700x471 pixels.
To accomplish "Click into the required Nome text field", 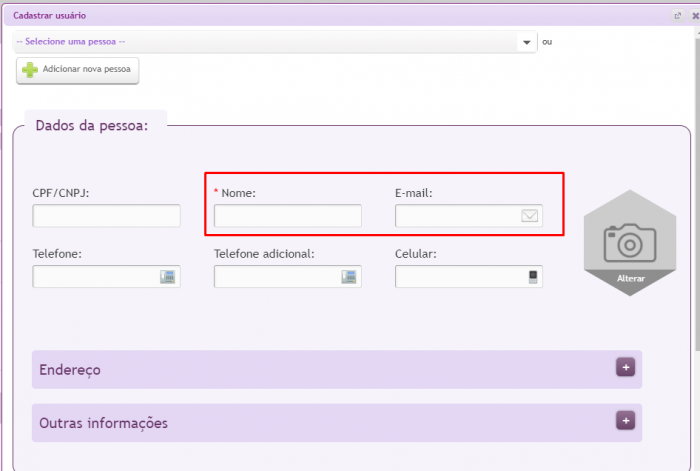I will (x=287, y=216).
